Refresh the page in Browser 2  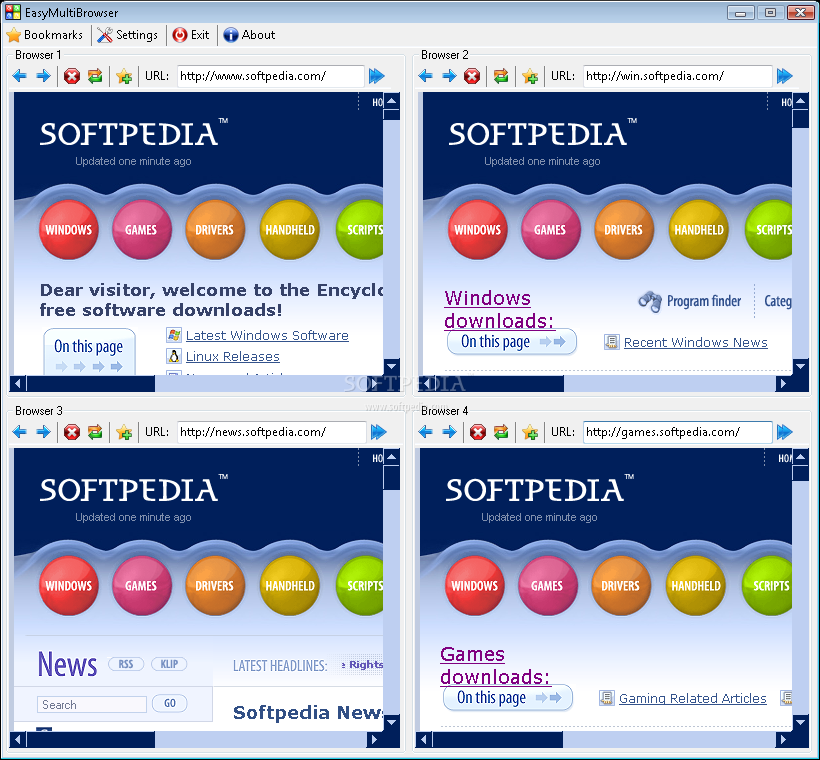501,76
